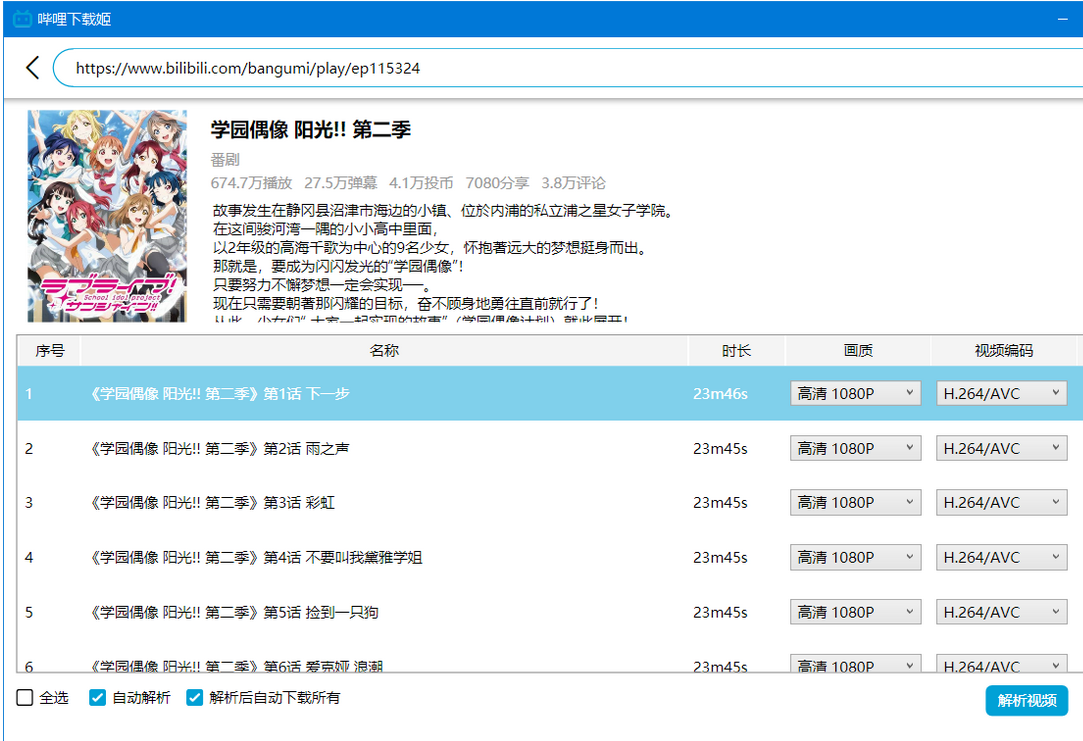Click the 674.7万播放 stat
Image resolution: width=1083 pixels, height=741 pixels.
(x=251, y=183)
